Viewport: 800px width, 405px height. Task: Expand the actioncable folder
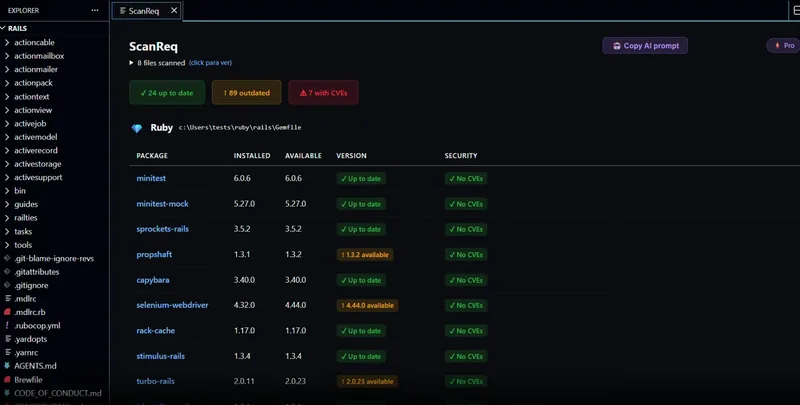click(x=34, y=42)
